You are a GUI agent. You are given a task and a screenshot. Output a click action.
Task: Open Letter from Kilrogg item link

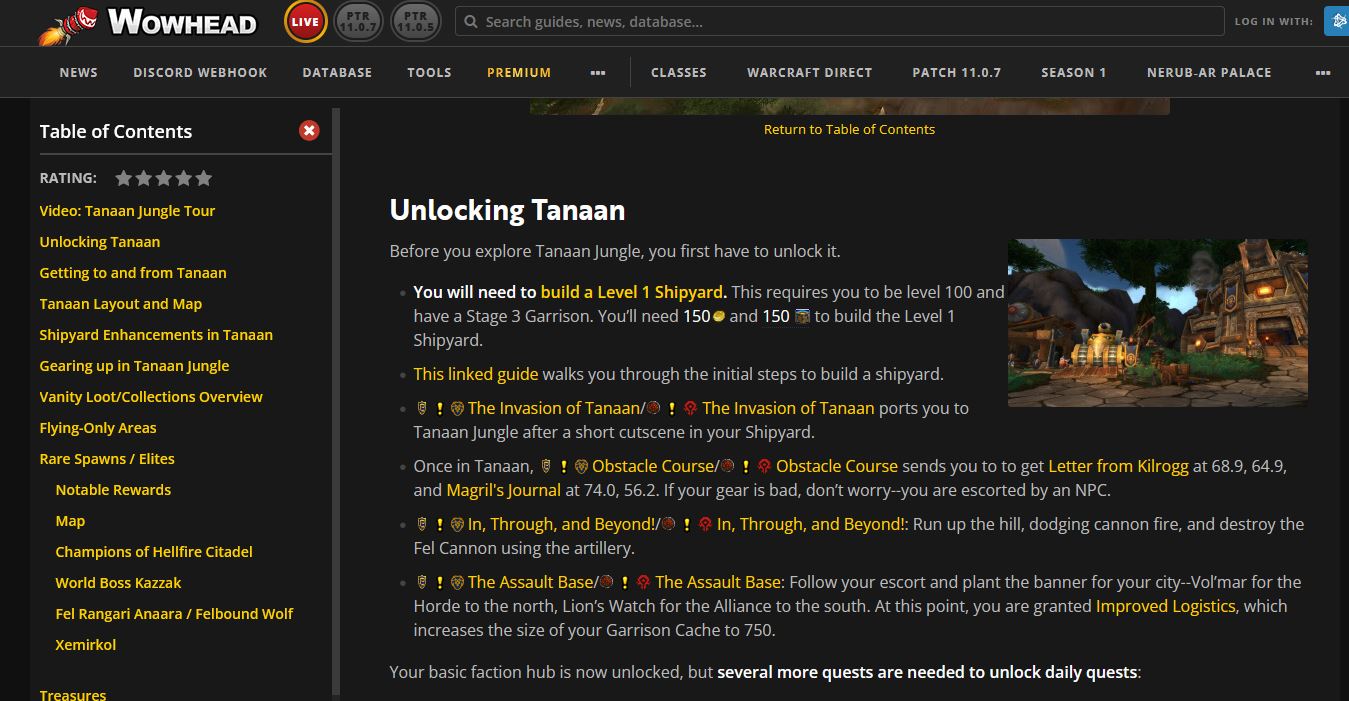click(x=1118, y=466)
